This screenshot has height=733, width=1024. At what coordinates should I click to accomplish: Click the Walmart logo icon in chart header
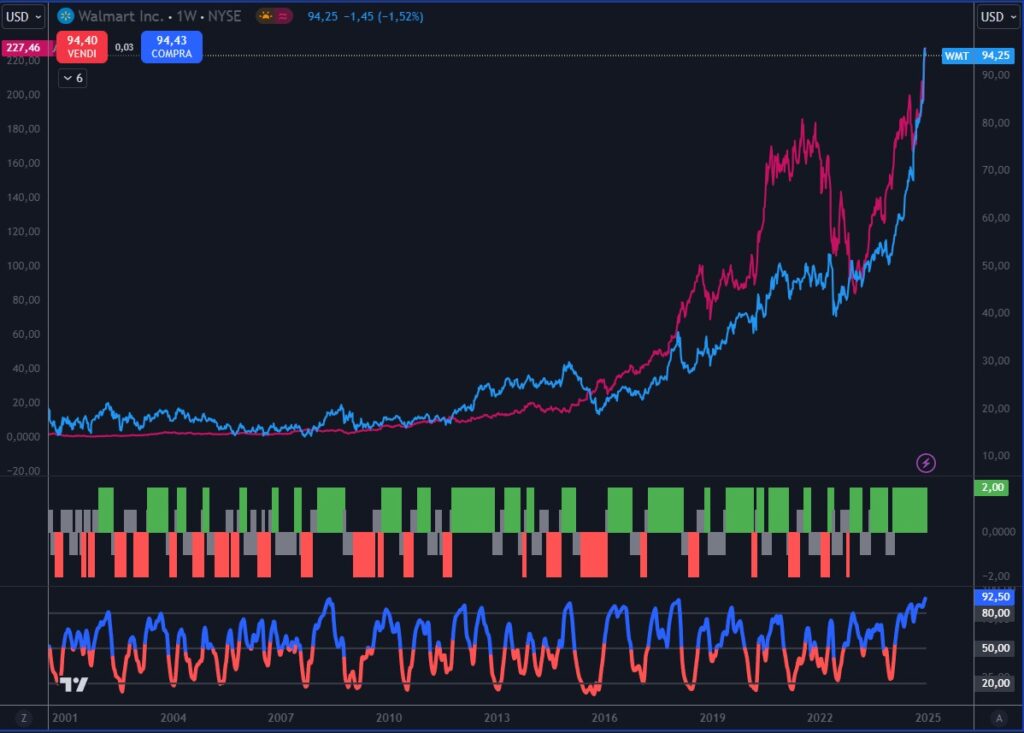pyautogui.click(x=66, y=16)
